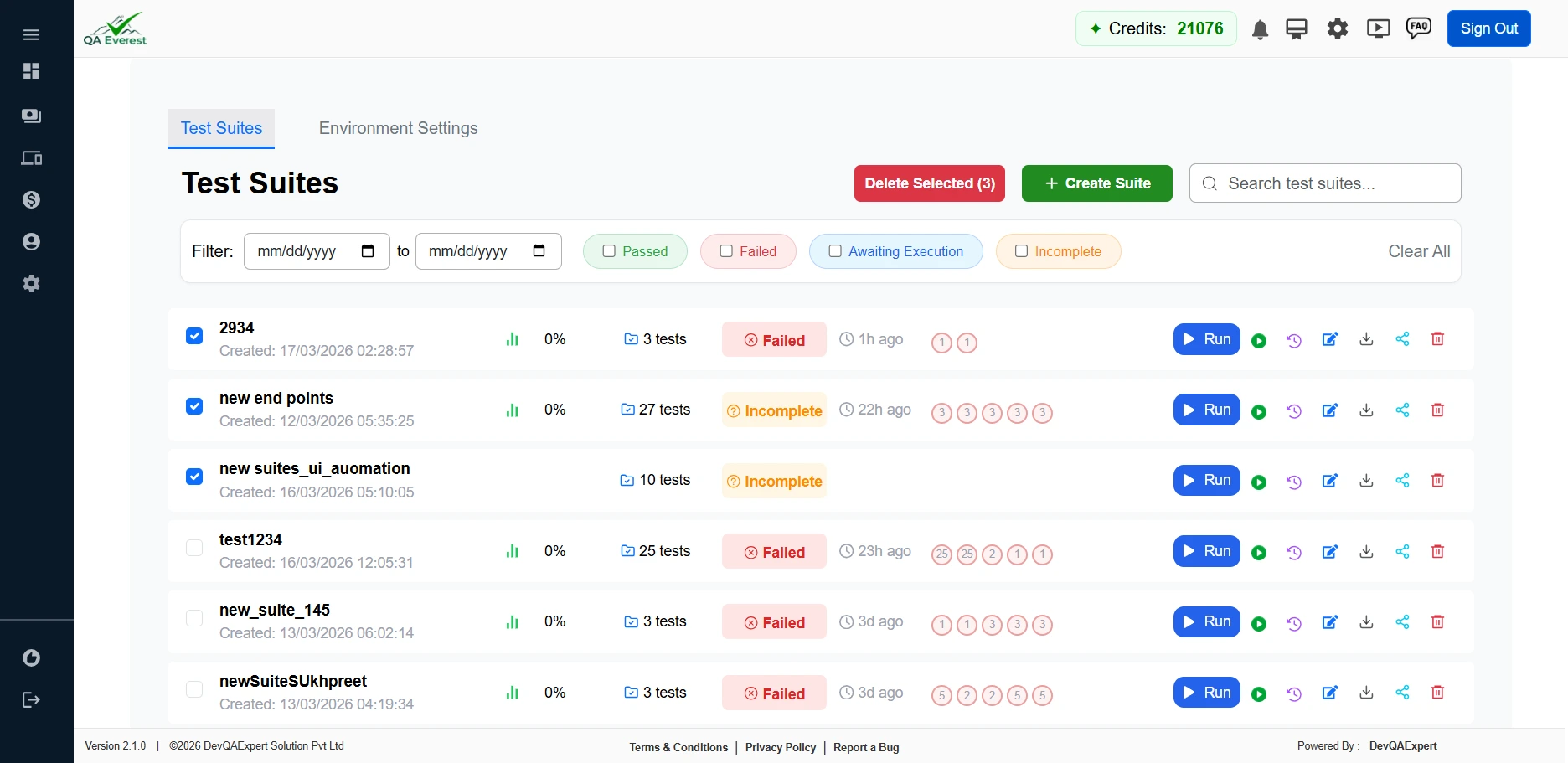Open the camera recordings icon in sidebar
1568x763 pixels.
[x=31, y=116]
